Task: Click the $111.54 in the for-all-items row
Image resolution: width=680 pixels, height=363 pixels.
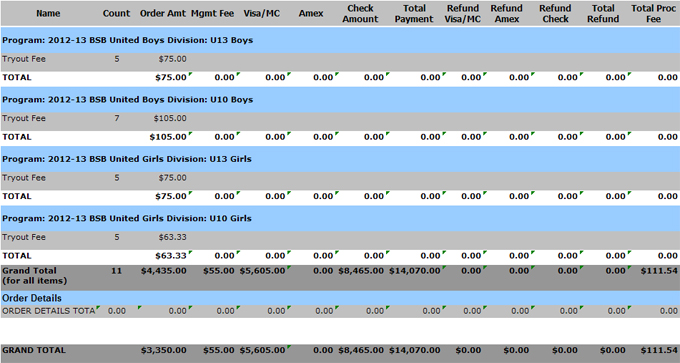Action: coord(659,271)
